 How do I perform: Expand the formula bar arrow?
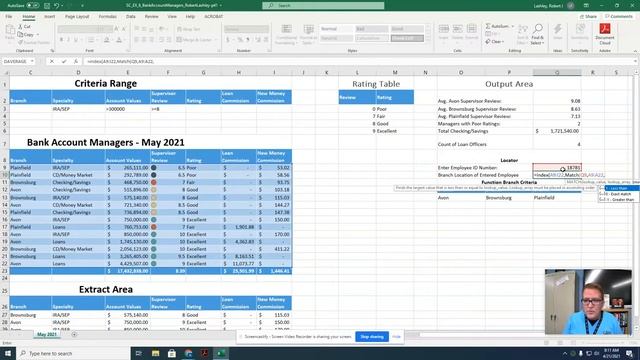[636, 61]
